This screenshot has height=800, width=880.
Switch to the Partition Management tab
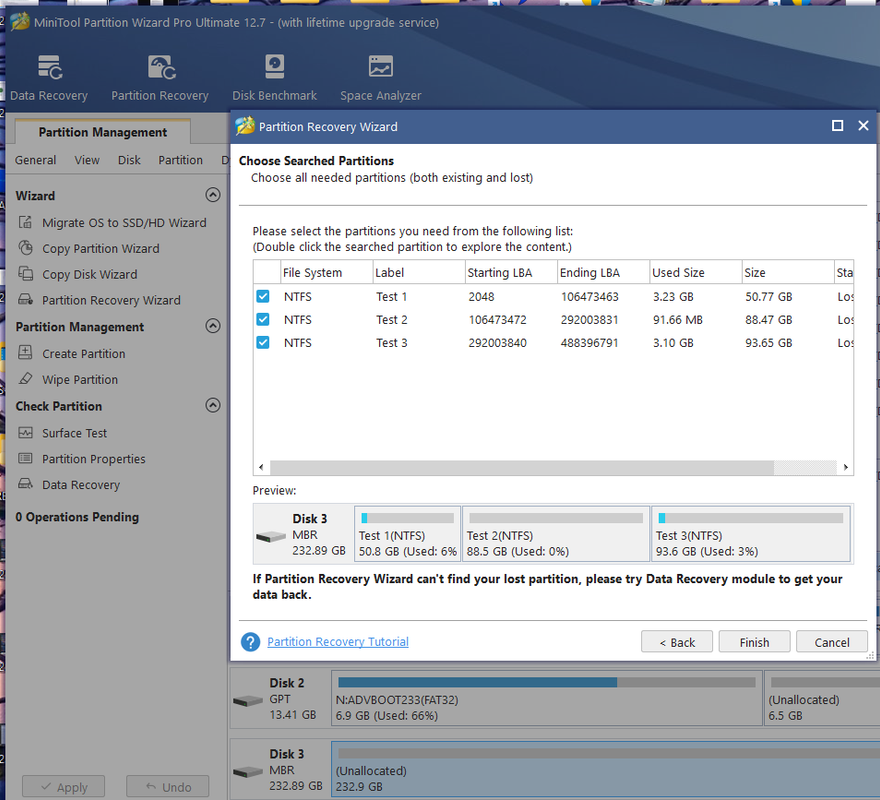click(103, 132)
